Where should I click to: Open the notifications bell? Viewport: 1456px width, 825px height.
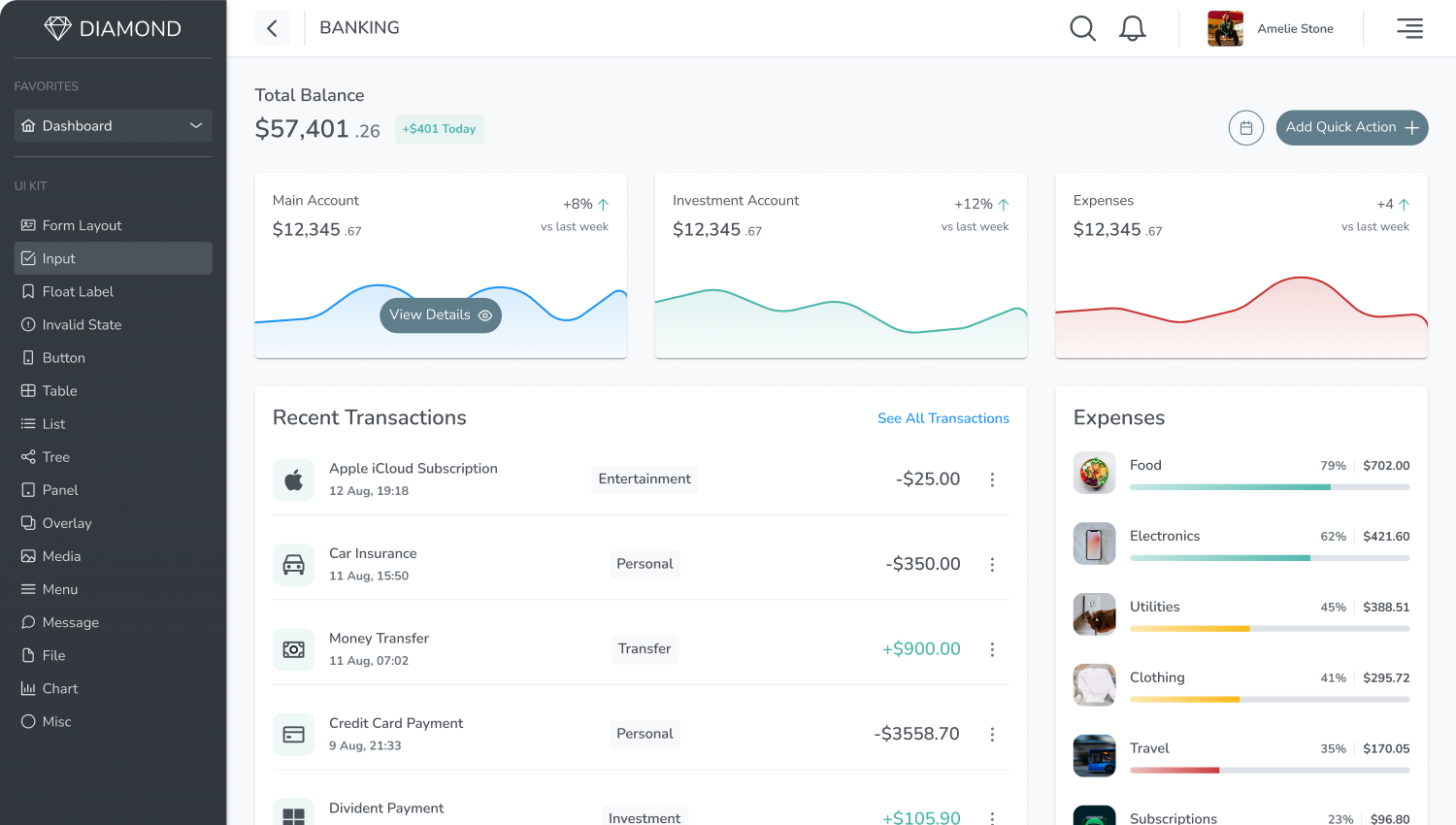tap(1132, 29)
